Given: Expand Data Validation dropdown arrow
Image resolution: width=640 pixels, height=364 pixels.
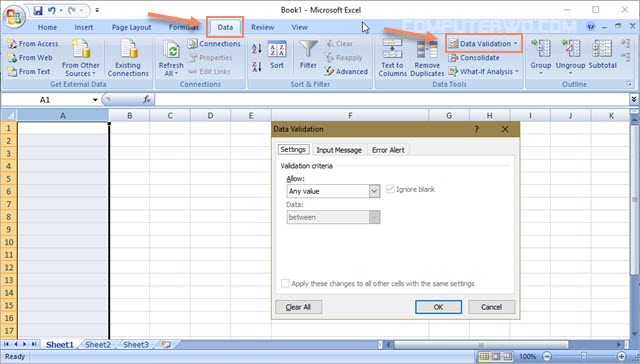Looking at the screenshot, I should point(516,43).
